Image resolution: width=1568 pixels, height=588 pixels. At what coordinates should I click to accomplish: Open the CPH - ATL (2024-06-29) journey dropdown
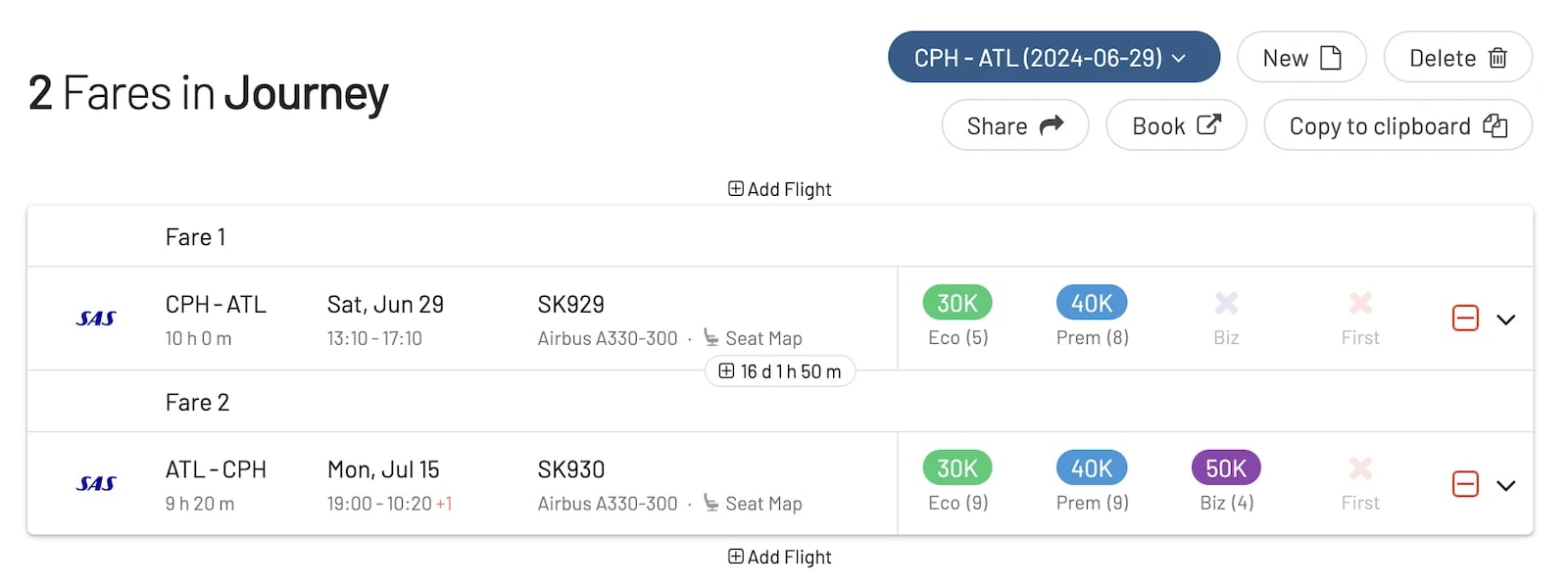[1053, 58]
